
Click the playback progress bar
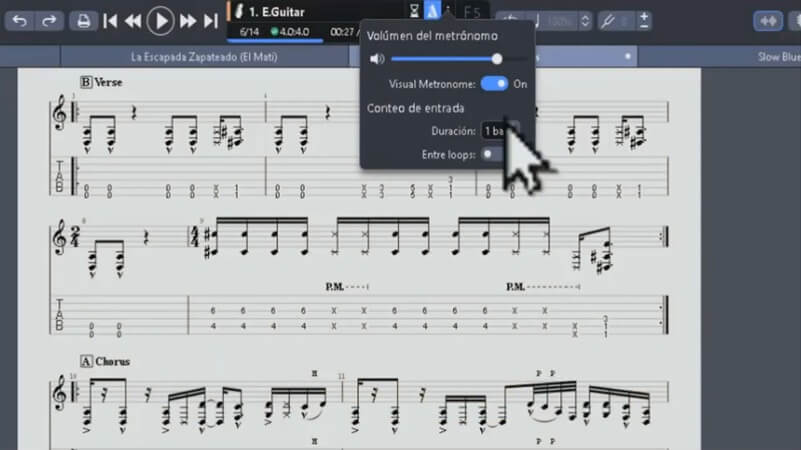[x=275, y=40]
